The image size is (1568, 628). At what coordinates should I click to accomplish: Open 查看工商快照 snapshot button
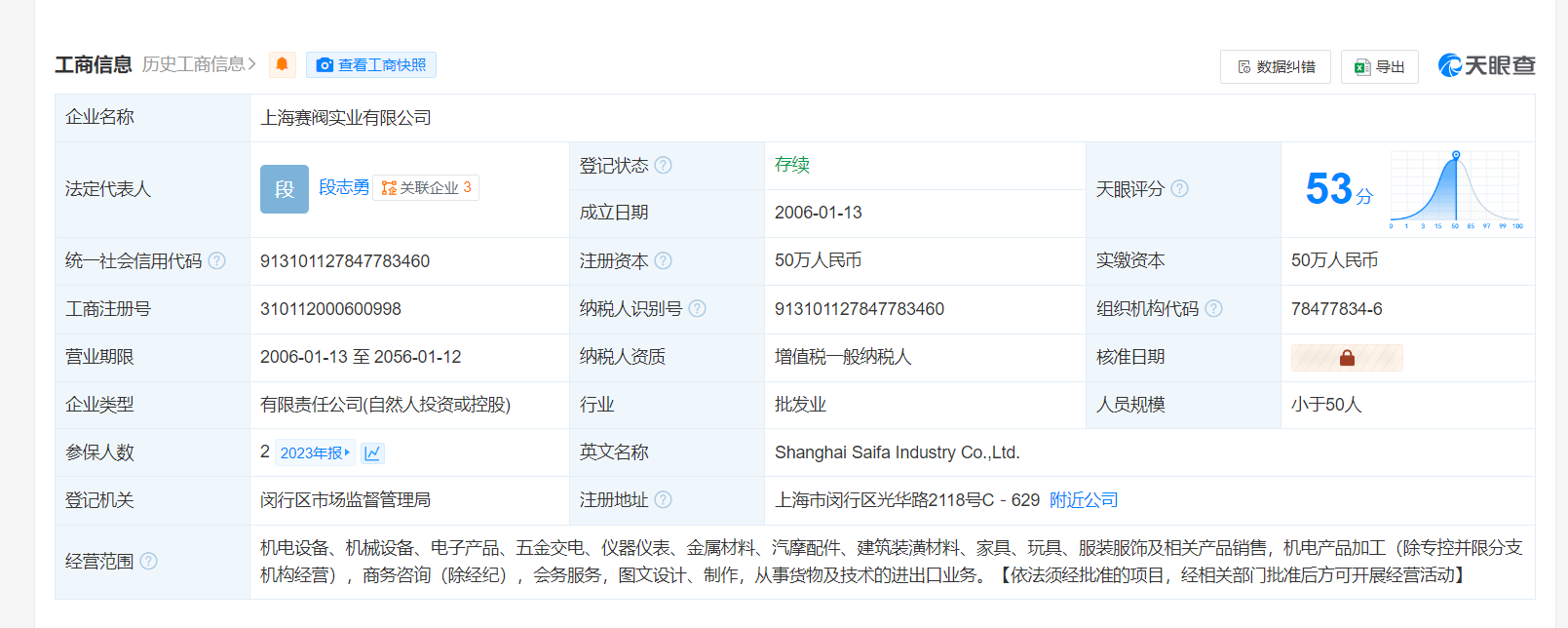coord(371,64)
